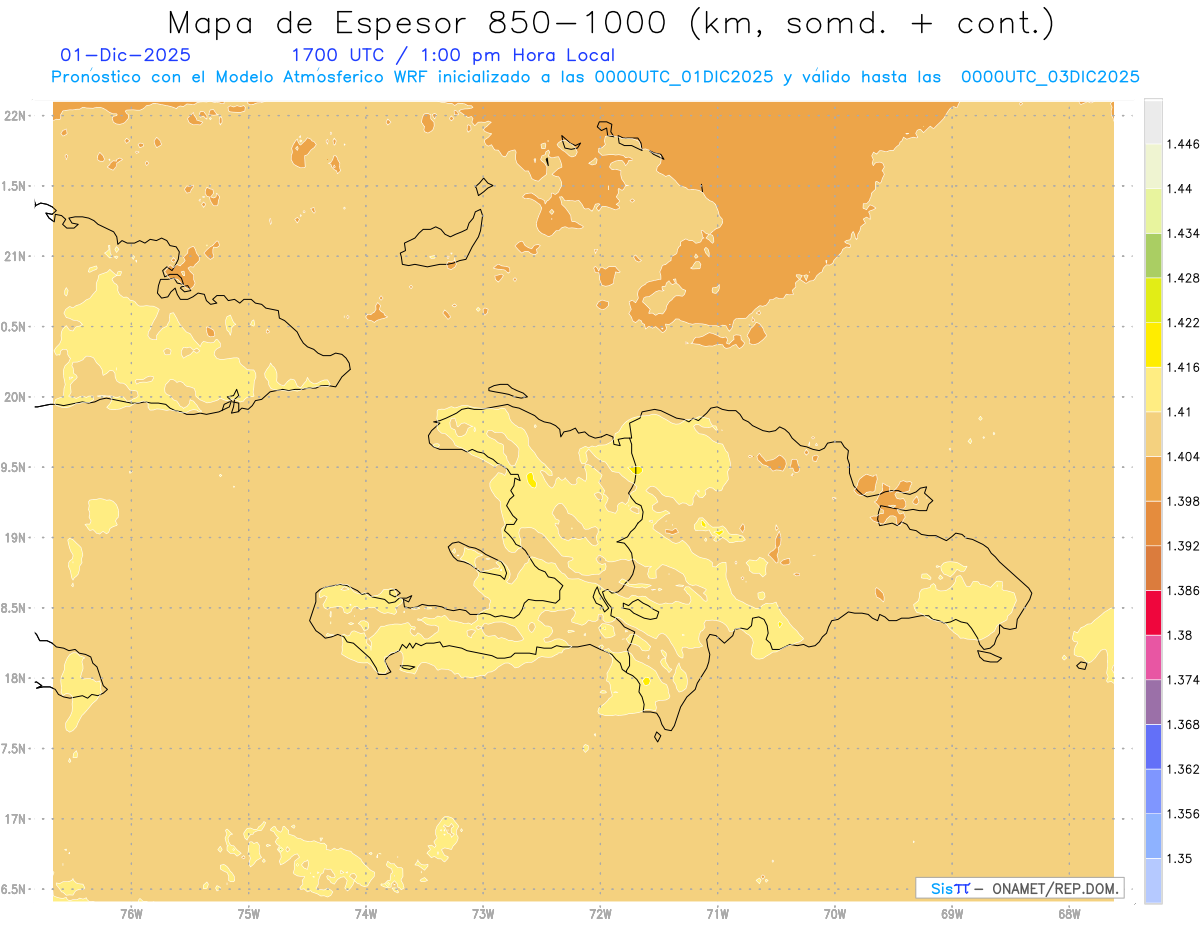The height and width of the screenshot is (927, 1200).
Task: Click the legend value '1.35'
Action: (x=1180, y=858)
